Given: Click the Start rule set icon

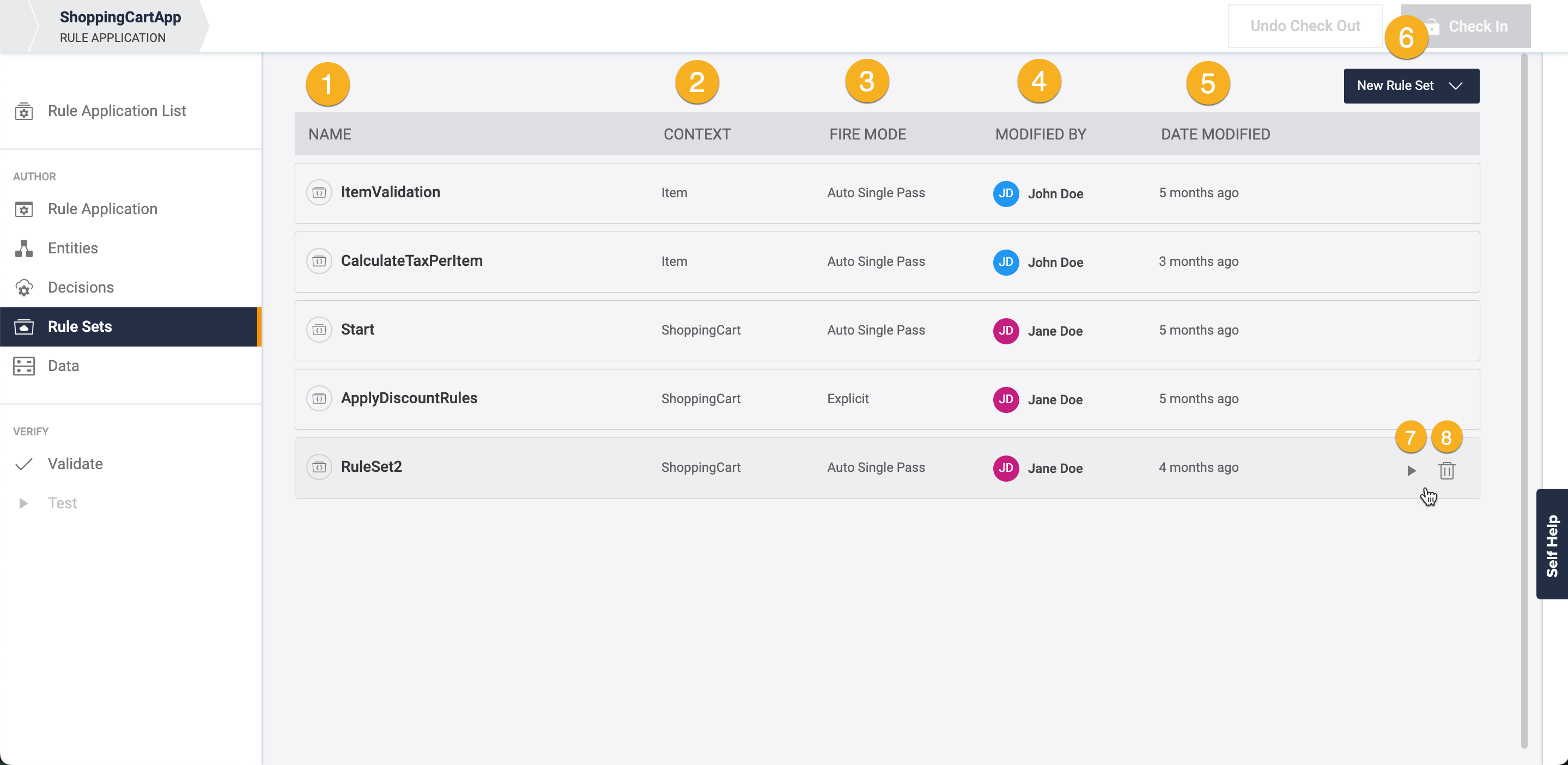Looking at the screenshot, I should click(319, 331).
